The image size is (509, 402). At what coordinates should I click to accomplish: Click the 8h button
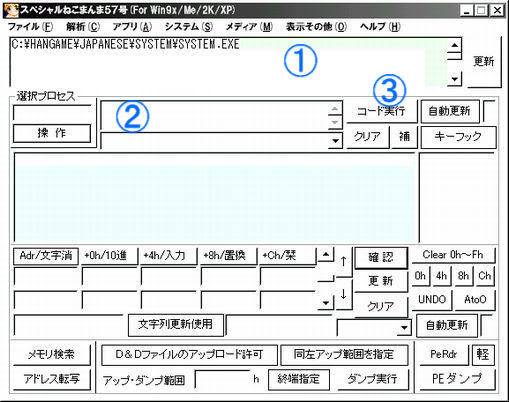pyautogui.click(x=463, y=276)
